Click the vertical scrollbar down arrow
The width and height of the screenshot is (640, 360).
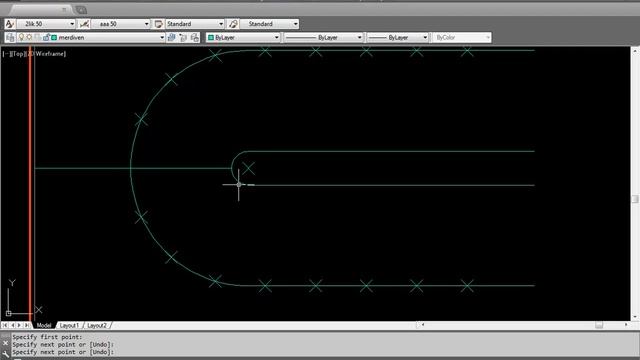tap(635, 317)
